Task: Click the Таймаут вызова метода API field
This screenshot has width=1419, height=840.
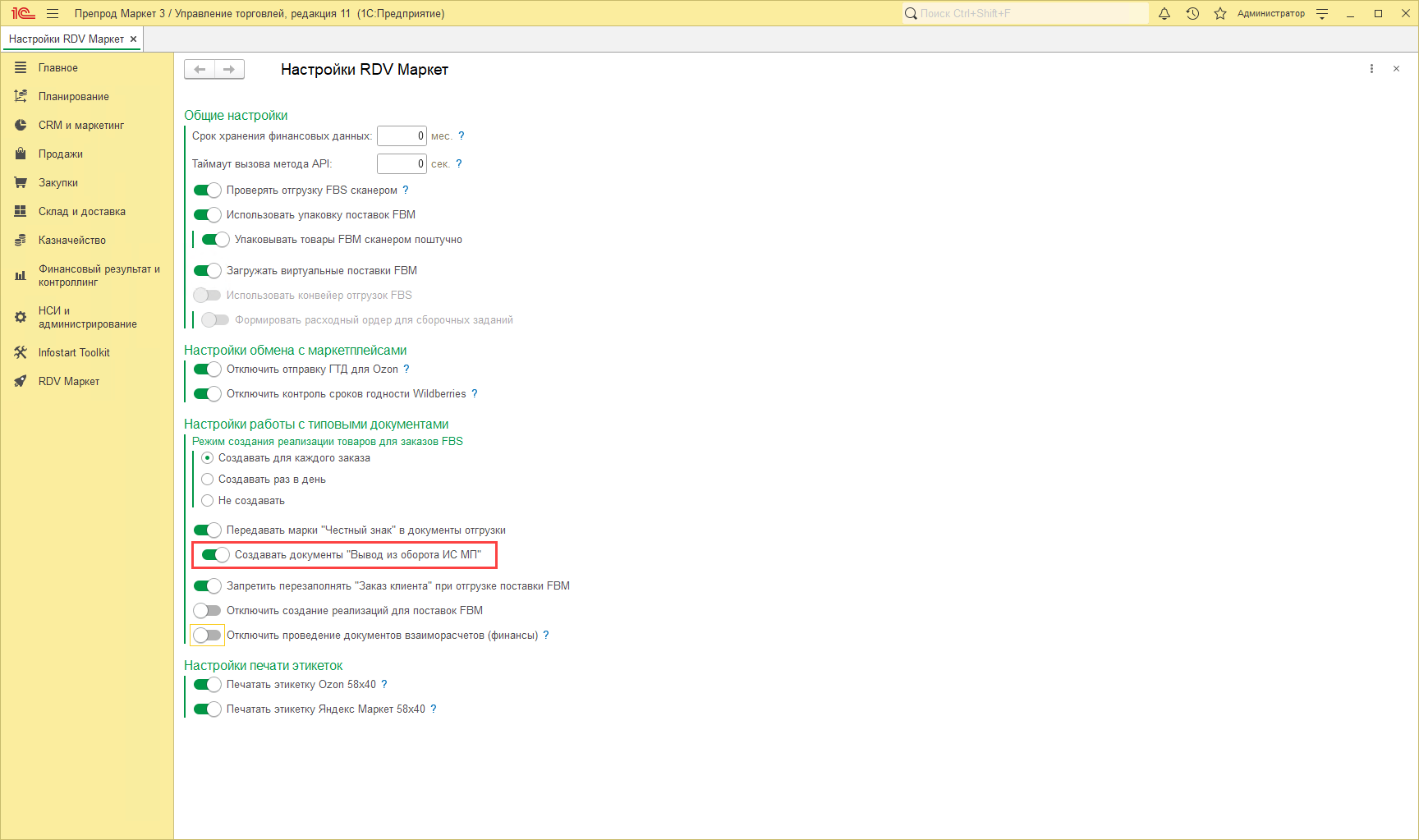Action: [x=402, y=163]
